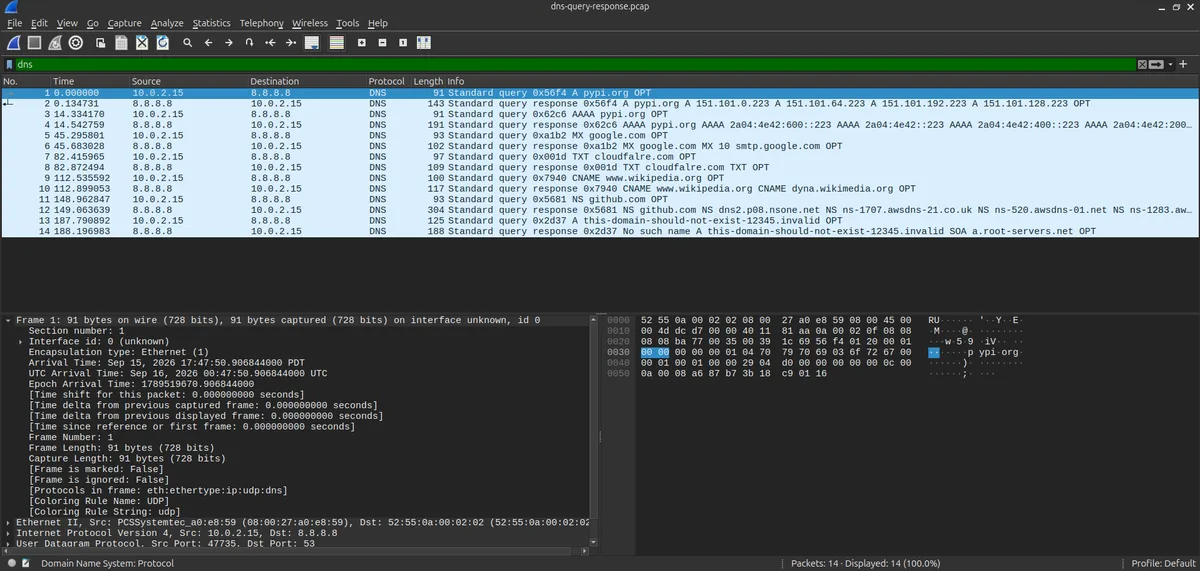Open the Edit menu
Screen dimensions: 1200x571
tap(39, 23)
